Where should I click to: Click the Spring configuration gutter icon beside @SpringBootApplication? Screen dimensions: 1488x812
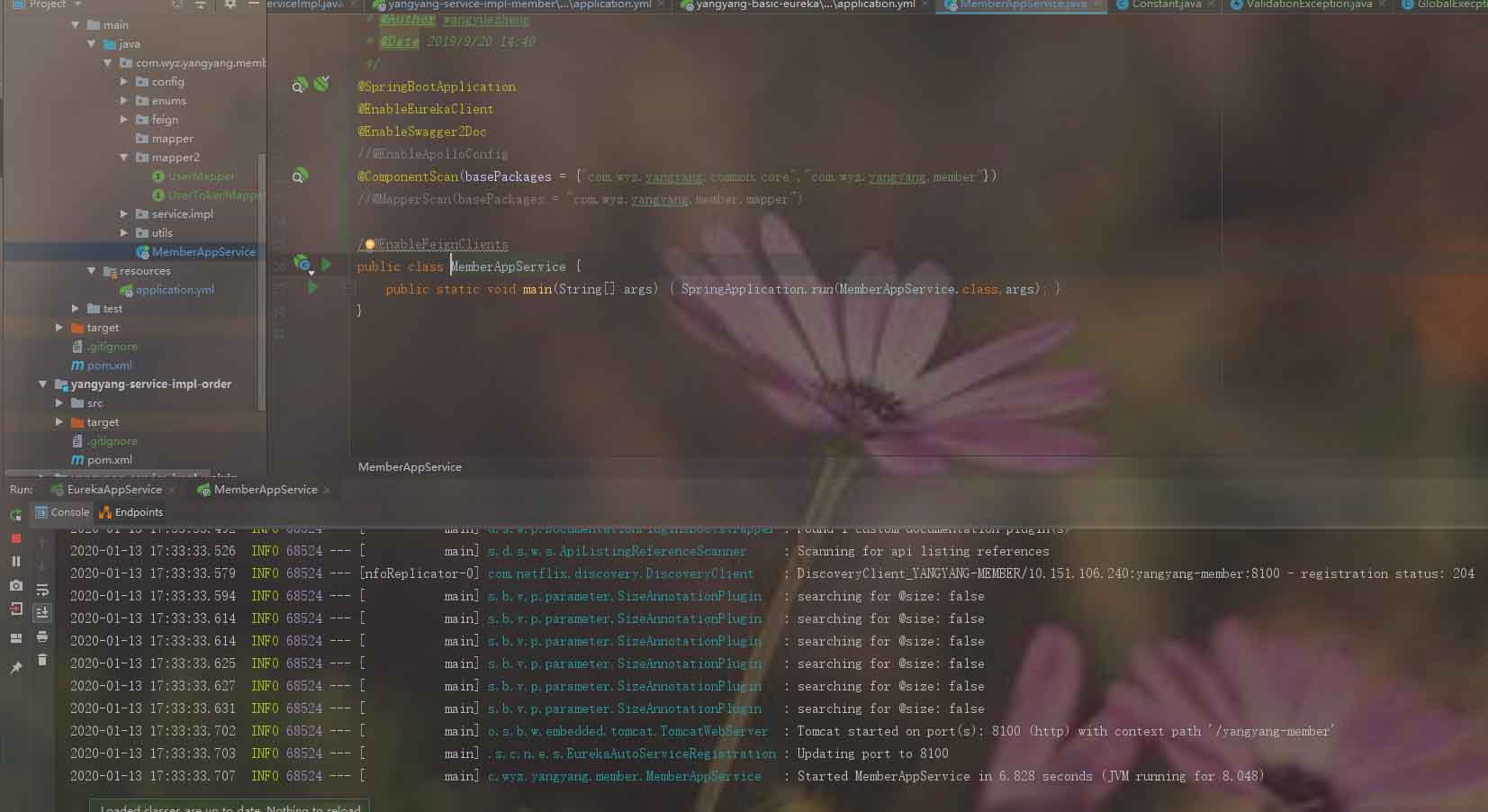321,83
